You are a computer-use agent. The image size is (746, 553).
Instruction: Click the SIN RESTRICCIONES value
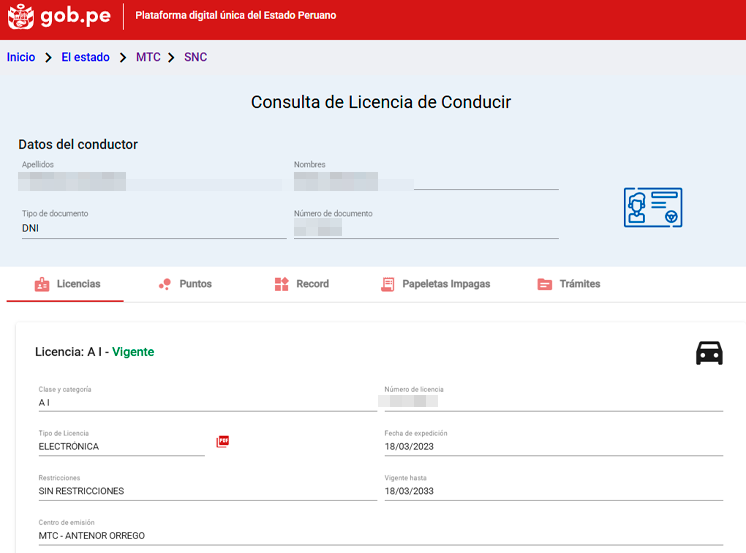point(81,491)
